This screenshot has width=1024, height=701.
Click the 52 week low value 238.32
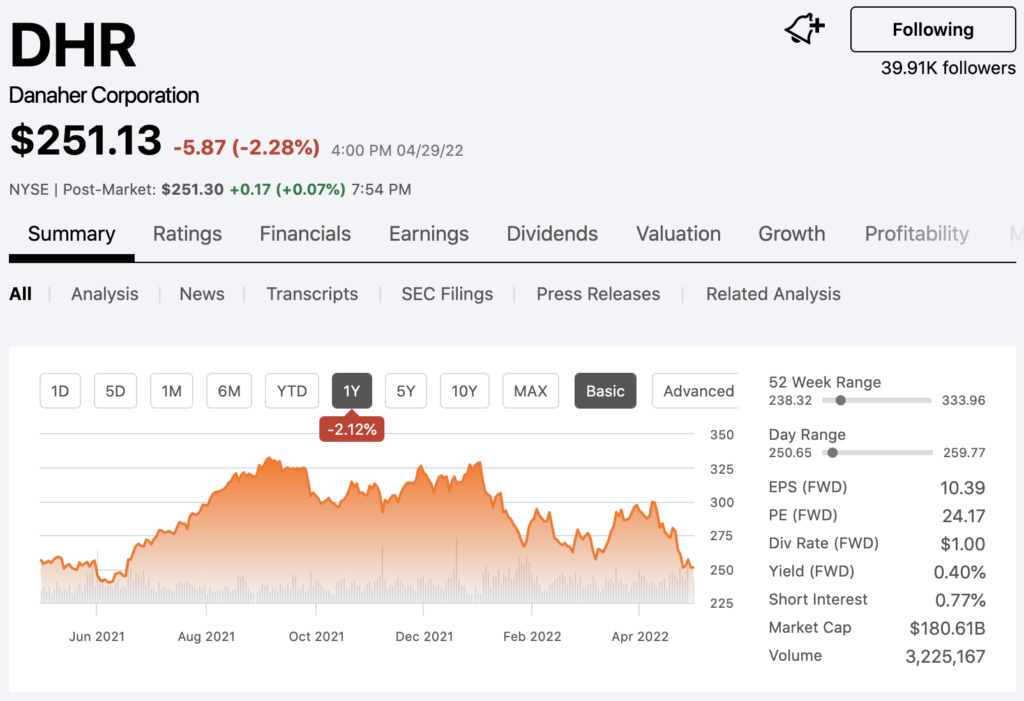pos(790,400)
